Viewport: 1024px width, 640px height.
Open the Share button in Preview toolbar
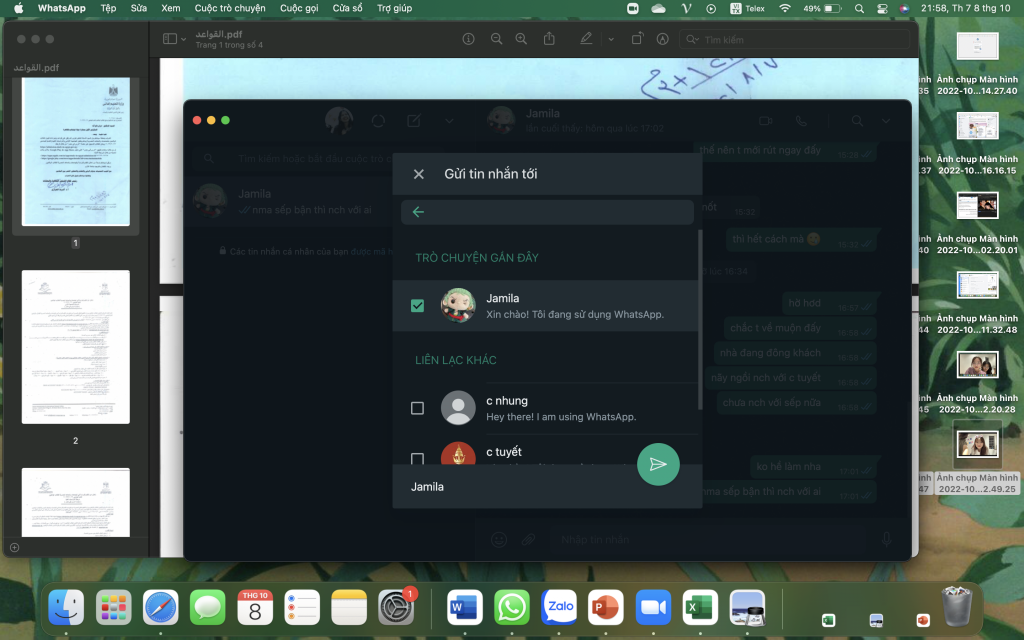[x=549, y=39]
